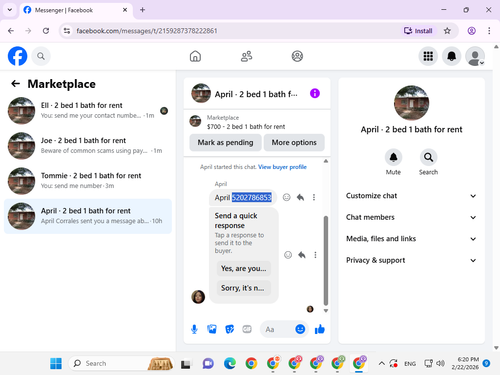Screen dimensions: 500x375
Task: Choose a sticker from the composer
Action: pyautogui.click(x=230, y=329)
